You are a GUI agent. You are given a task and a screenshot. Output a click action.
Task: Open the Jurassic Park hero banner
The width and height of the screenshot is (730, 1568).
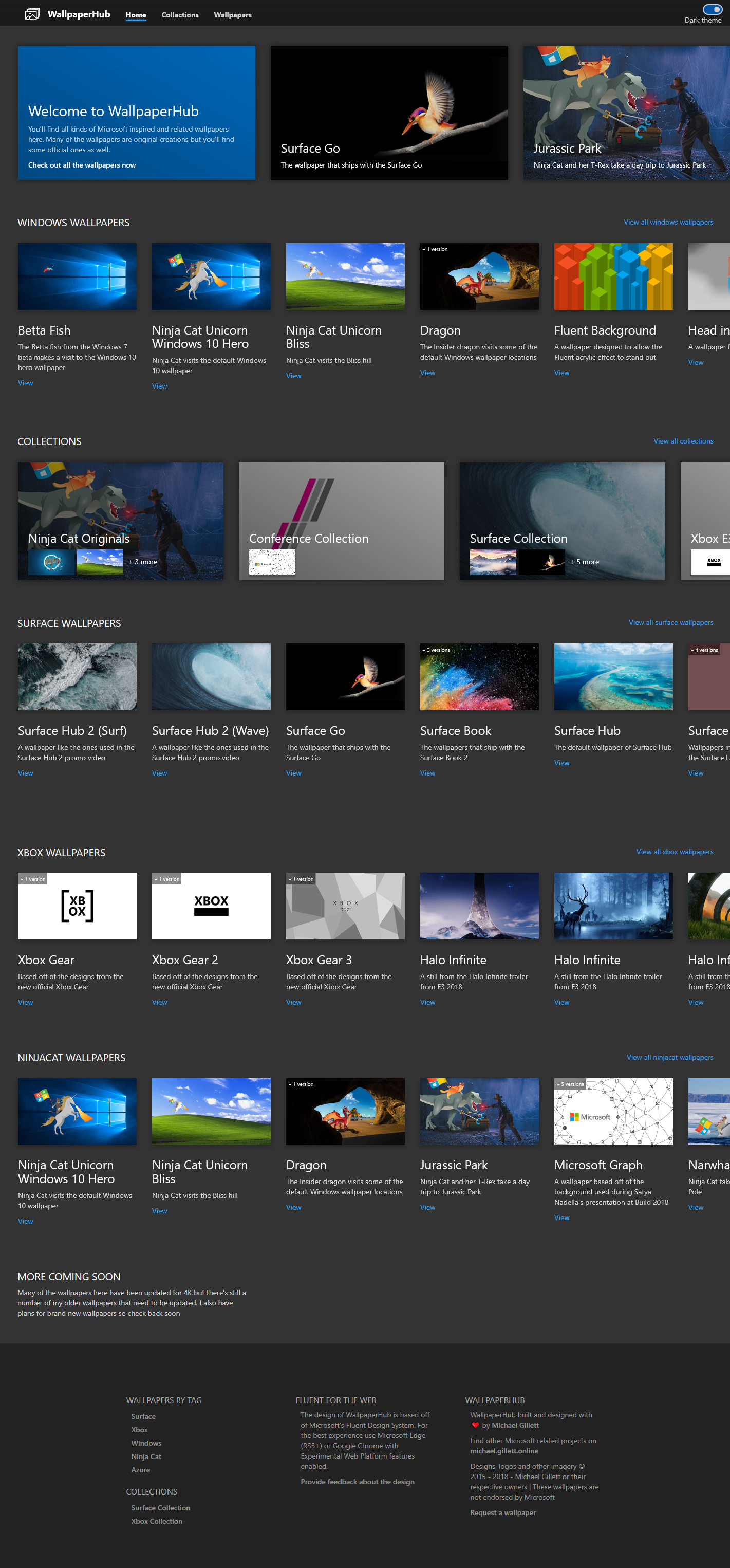coord(626,113)
